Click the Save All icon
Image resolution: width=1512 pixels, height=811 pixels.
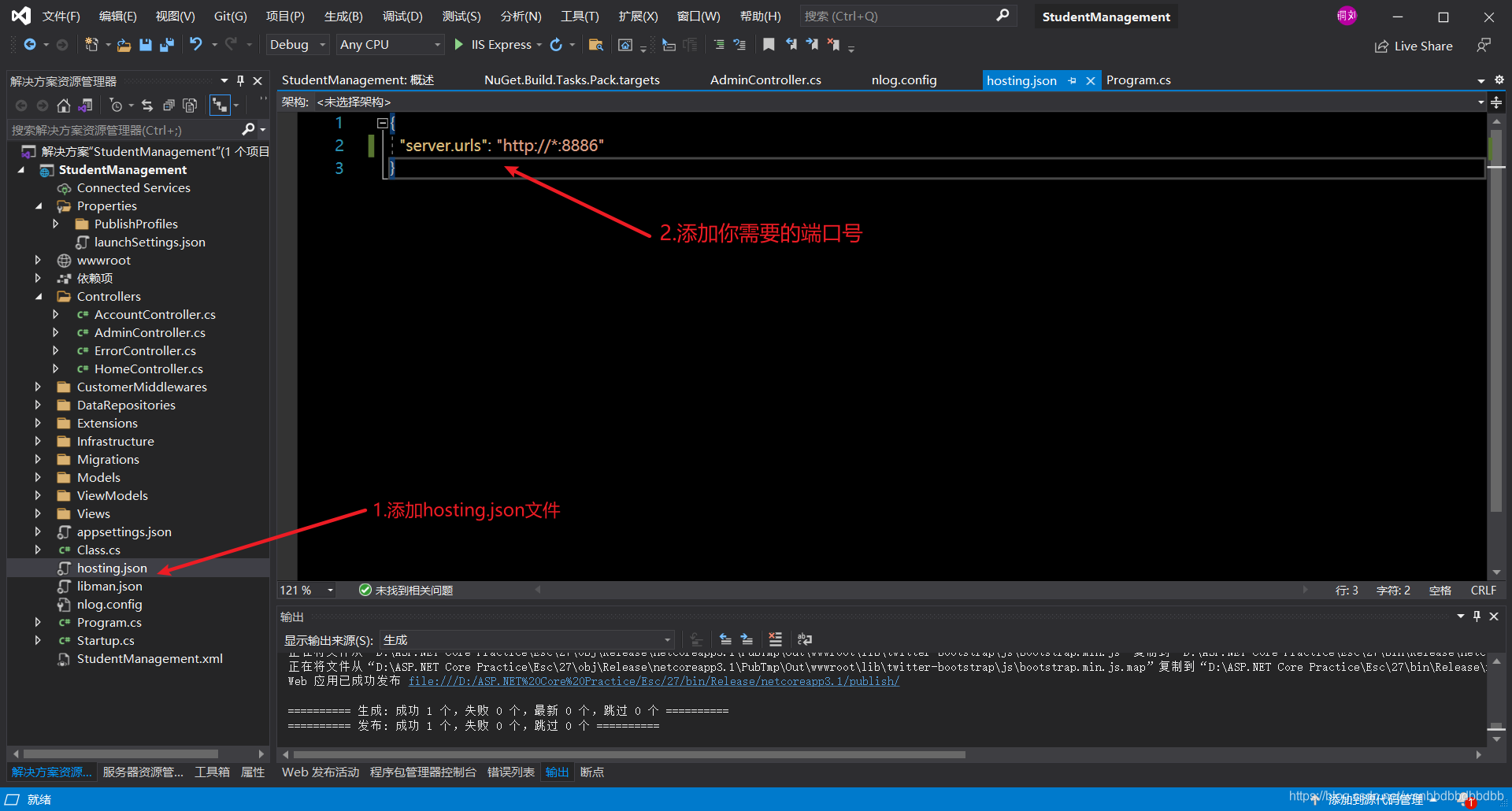tap(166, 45)
